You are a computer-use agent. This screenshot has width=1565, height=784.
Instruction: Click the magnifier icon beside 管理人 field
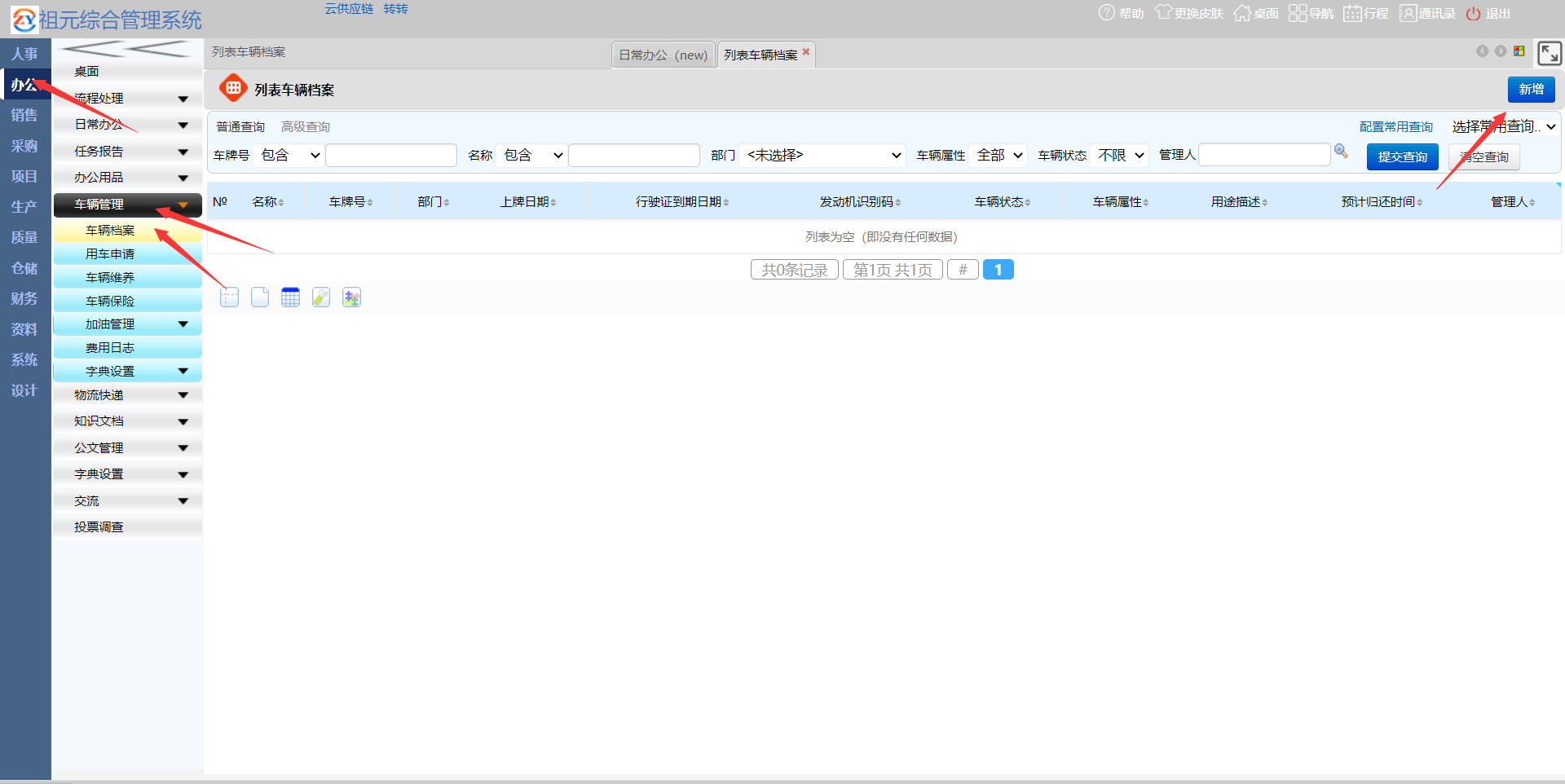(1341, 152)
